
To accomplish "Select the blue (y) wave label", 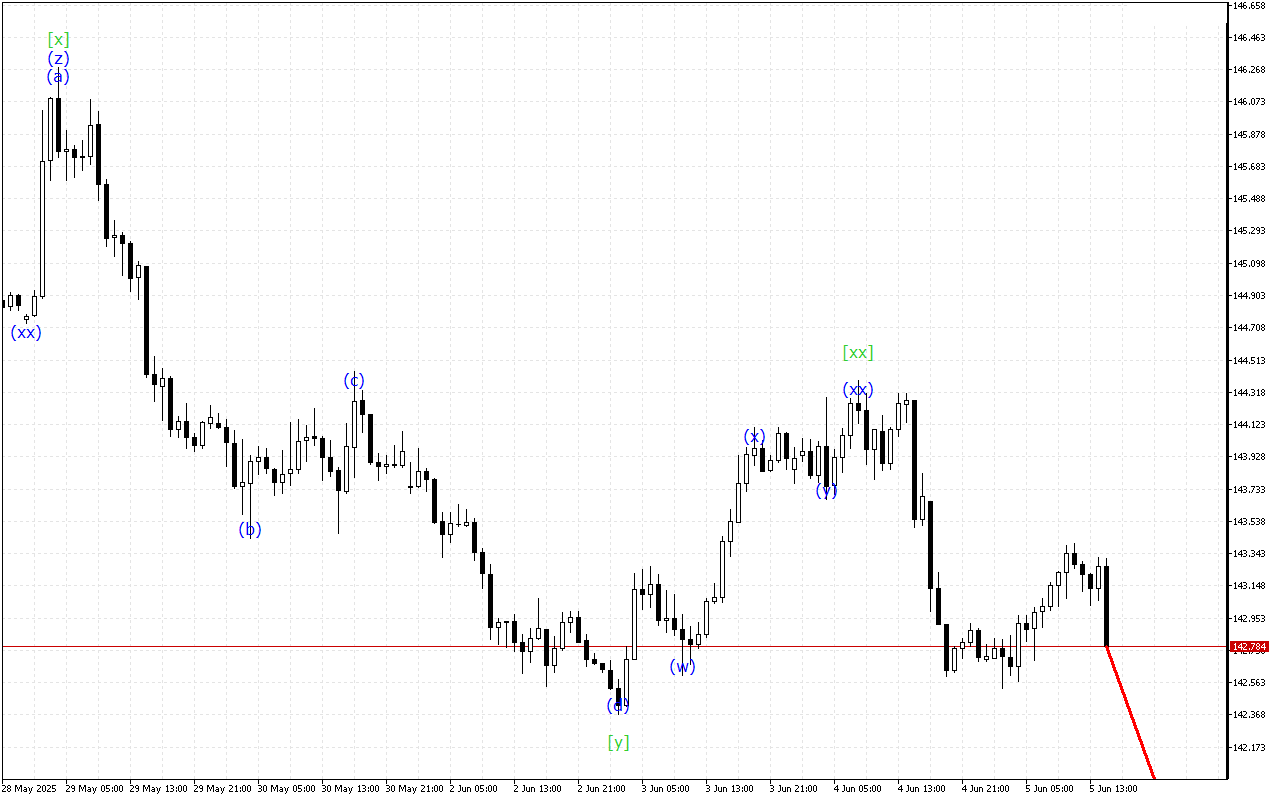I will (x=826, y=490).
